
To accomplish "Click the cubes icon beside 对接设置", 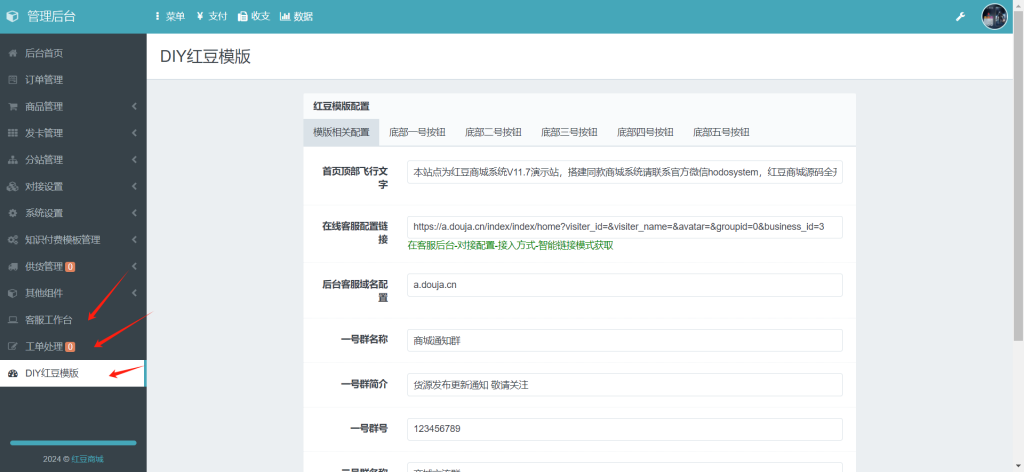I will 12,187.
